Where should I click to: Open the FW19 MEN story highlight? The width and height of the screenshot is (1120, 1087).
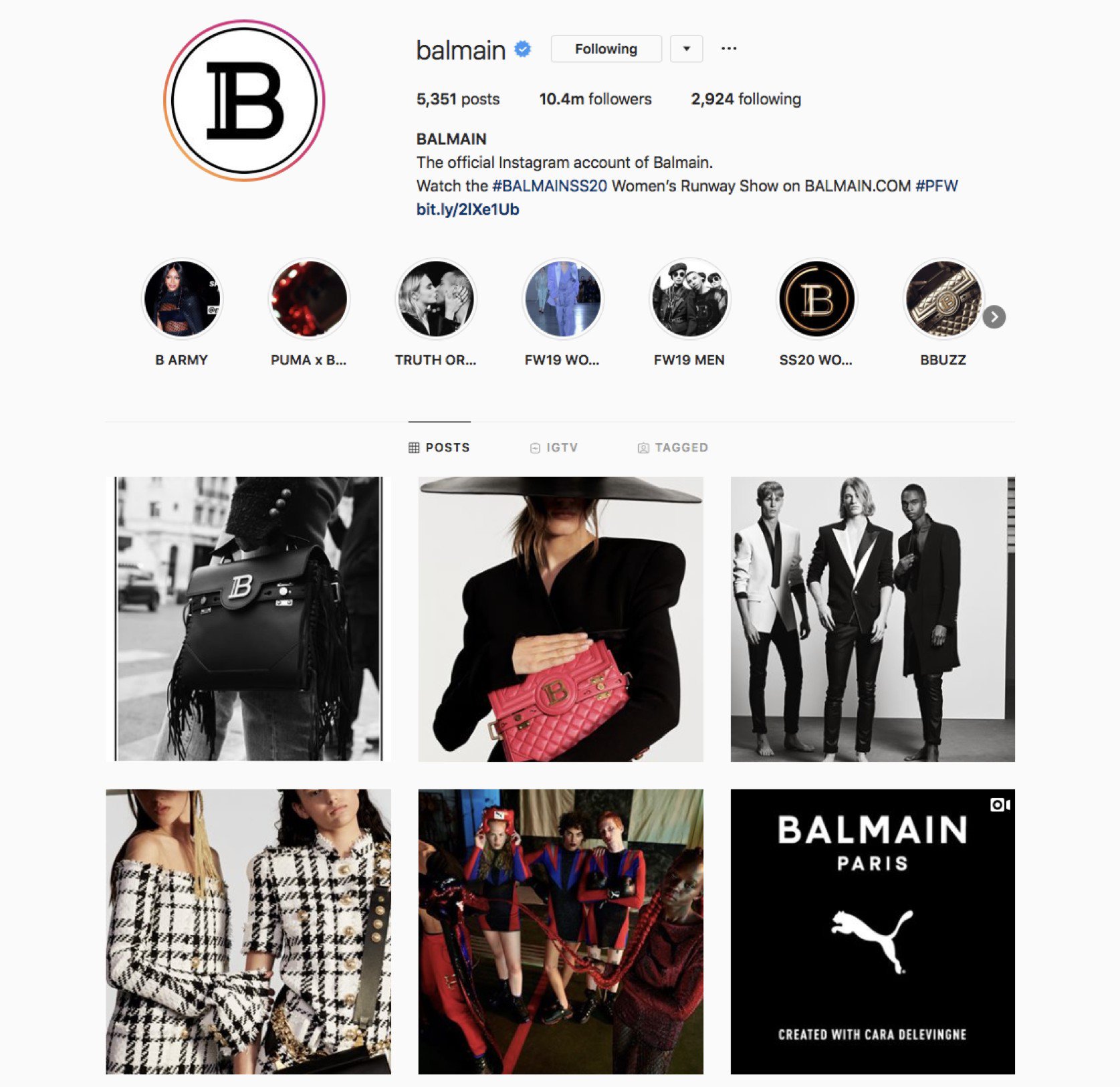(689, 298)
